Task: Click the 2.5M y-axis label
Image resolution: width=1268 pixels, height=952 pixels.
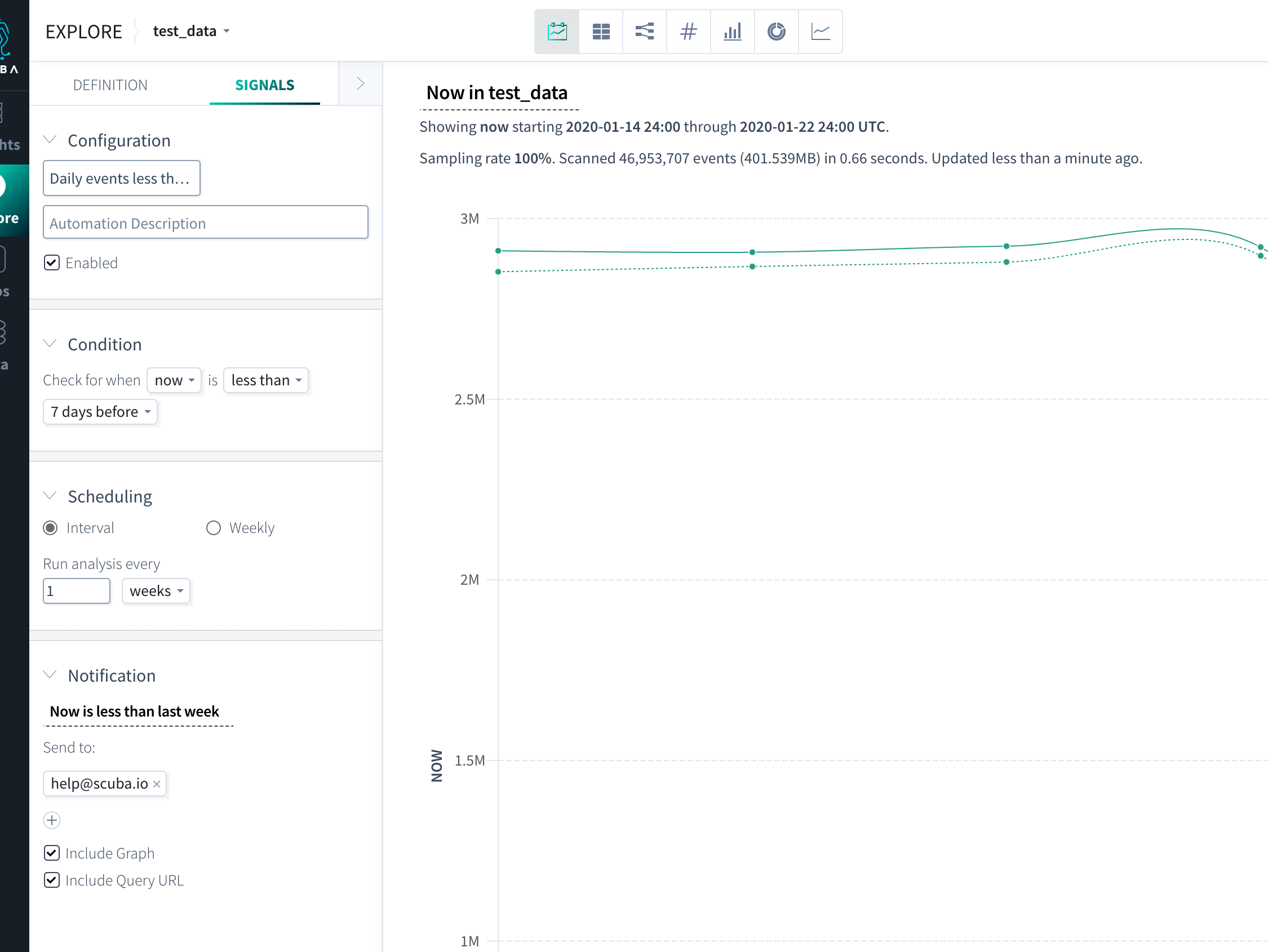Action: [x=469, y=399]
